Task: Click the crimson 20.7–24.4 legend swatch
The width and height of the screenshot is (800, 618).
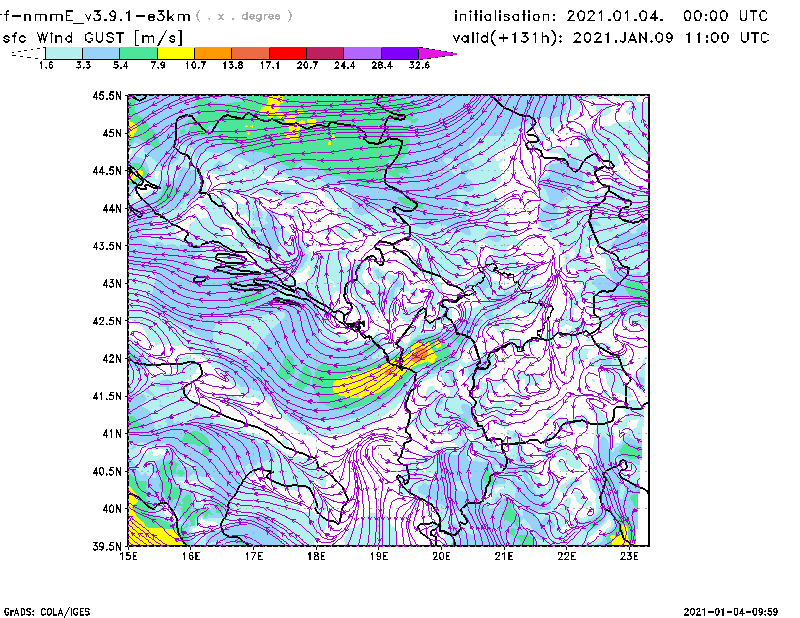Action: [x=325, y=53]
